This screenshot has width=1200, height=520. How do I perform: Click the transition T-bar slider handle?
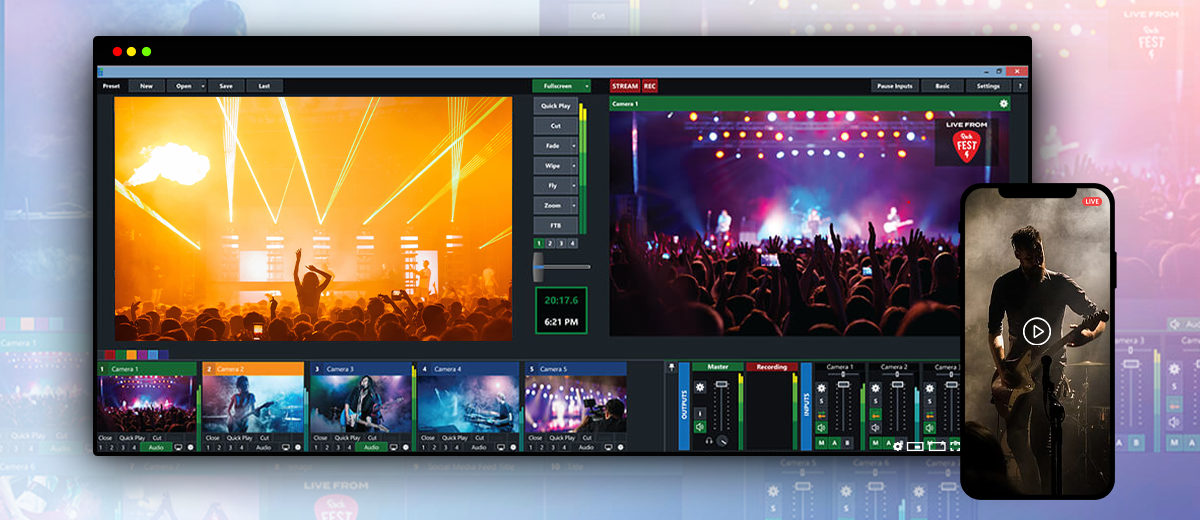tap(538, 267)
